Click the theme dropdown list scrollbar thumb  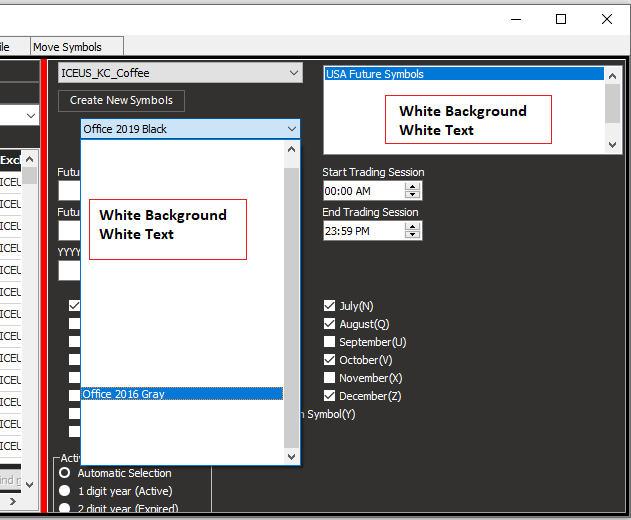(x=292, y=308)
